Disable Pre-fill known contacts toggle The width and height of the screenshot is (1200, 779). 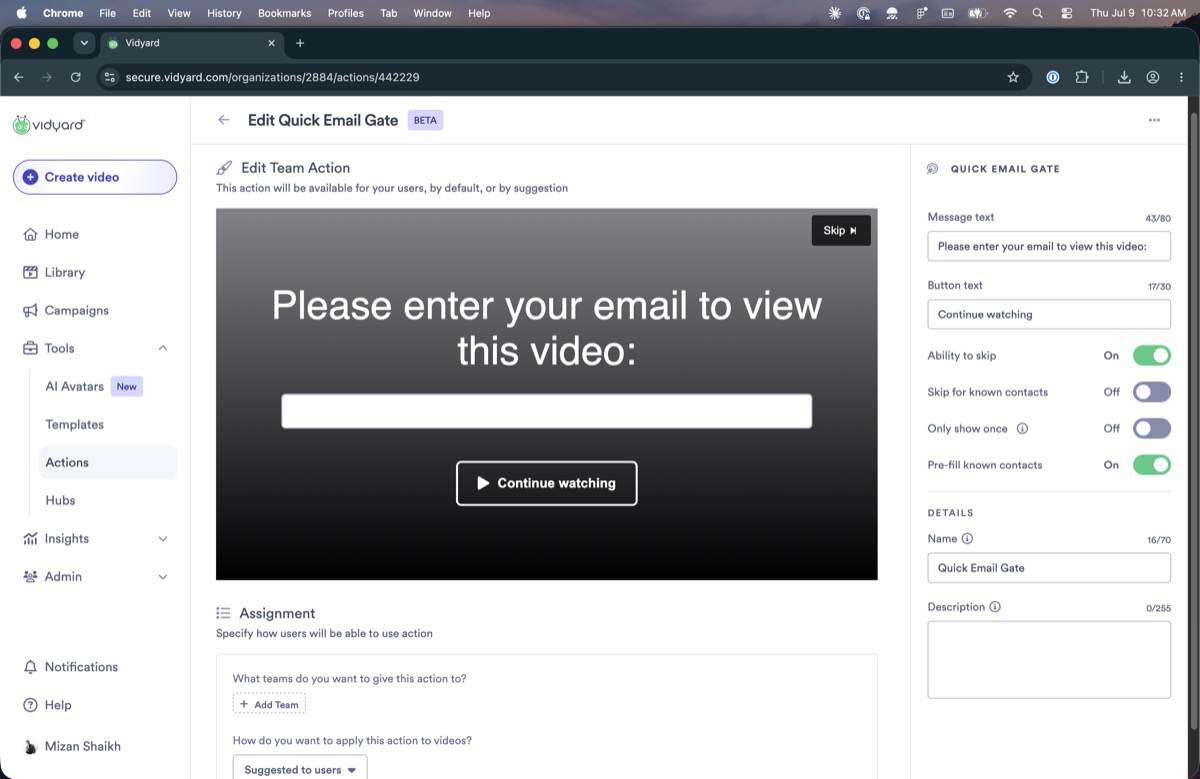1152,465
